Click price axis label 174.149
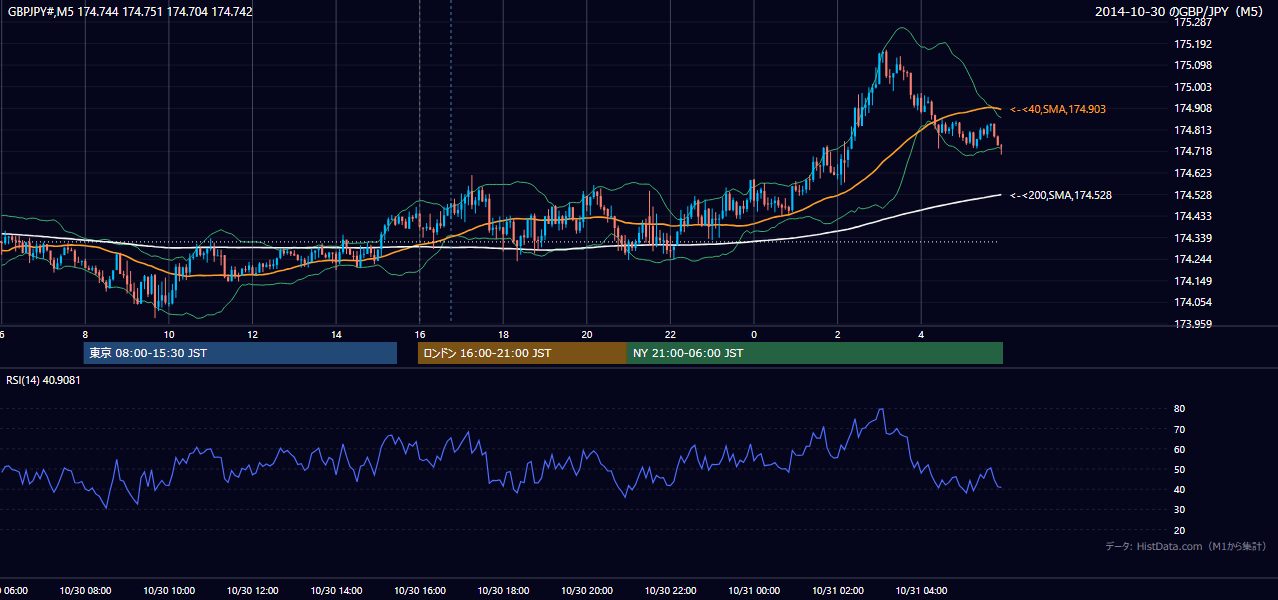Viewport: 1278px width, 600px height. (x=1193, y=281)
